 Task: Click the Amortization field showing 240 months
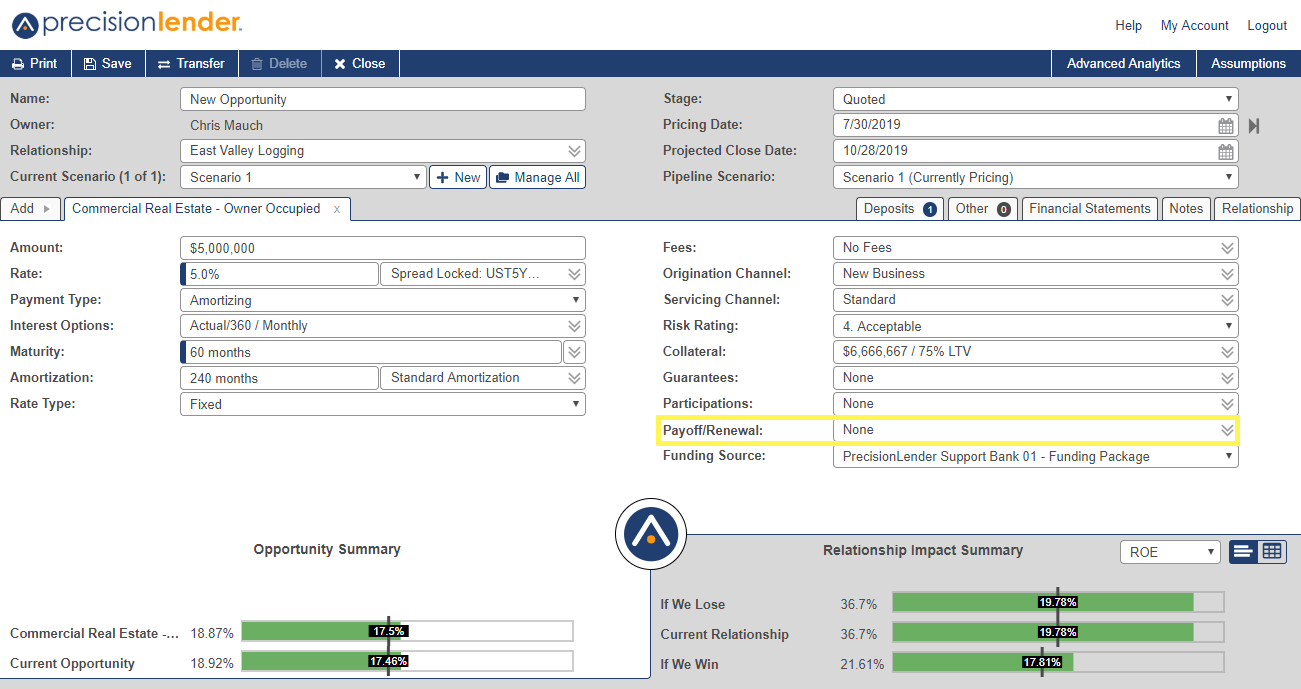tap(279, 378)
